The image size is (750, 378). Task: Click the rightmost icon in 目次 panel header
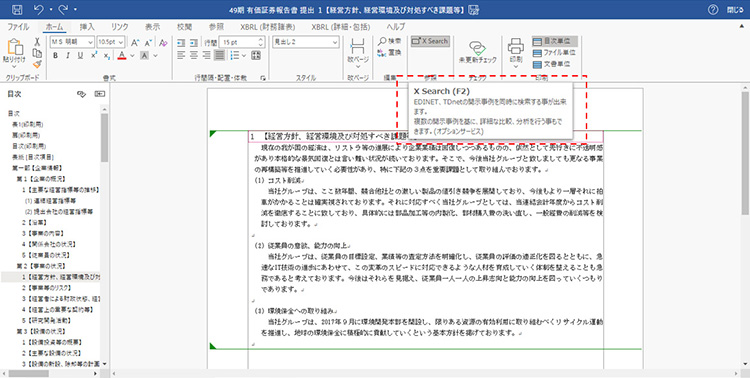tap(99, 94)
